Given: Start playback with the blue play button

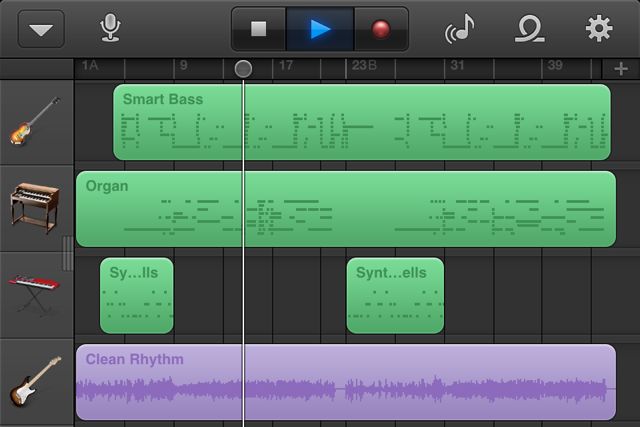Looking at the screenshot, I should [320, 29].
